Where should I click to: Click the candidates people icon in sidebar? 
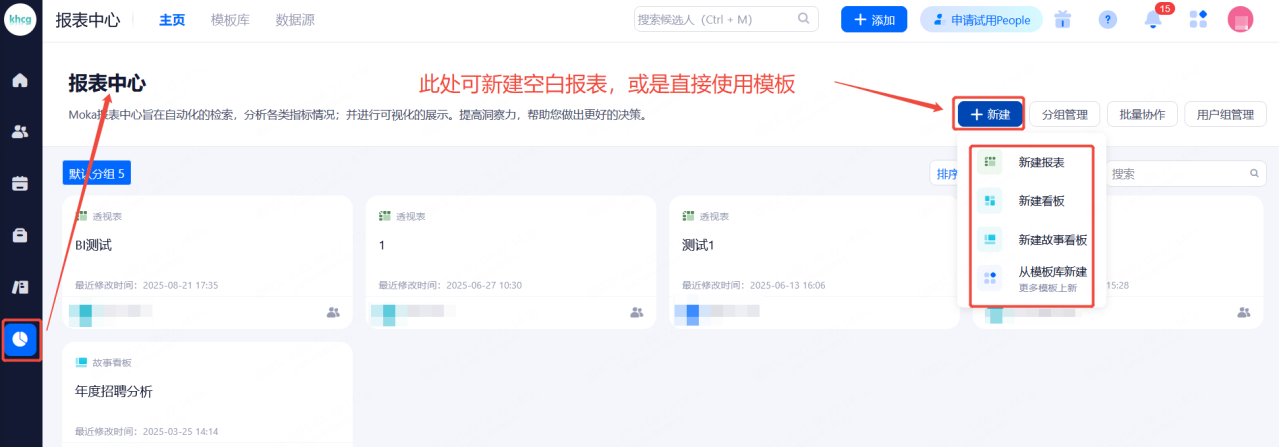tap(20, 131)
